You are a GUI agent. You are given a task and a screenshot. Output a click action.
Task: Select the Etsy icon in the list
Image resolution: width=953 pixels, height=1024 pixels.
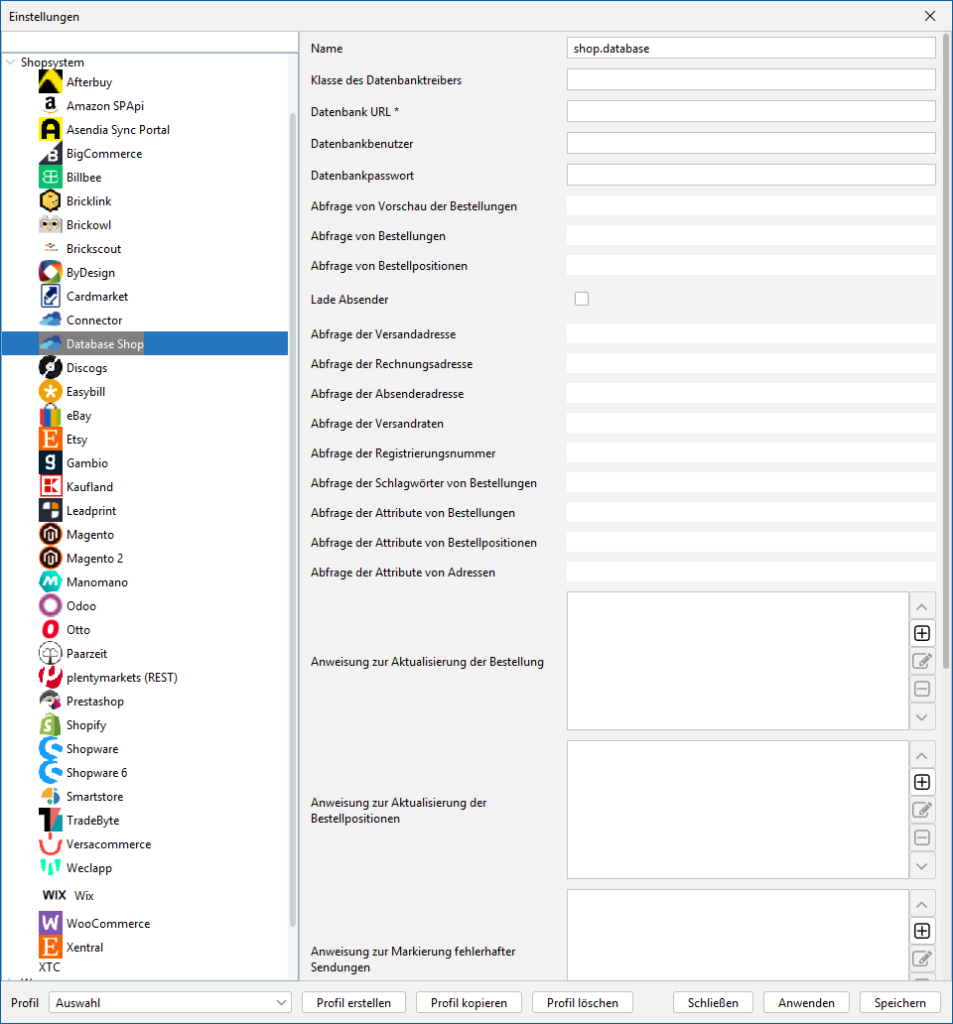pos(50,440)
